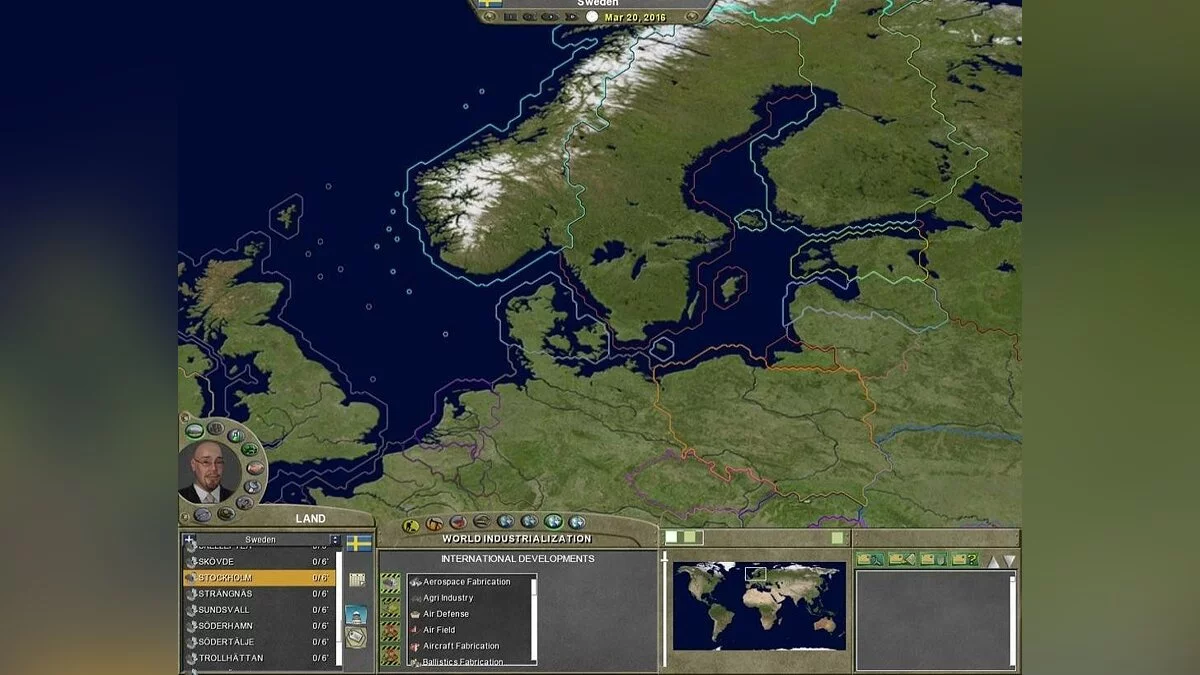Select SÖDERHAMN in the city list
Viewport: 1200px width, 675px height.
coord(259,626)
